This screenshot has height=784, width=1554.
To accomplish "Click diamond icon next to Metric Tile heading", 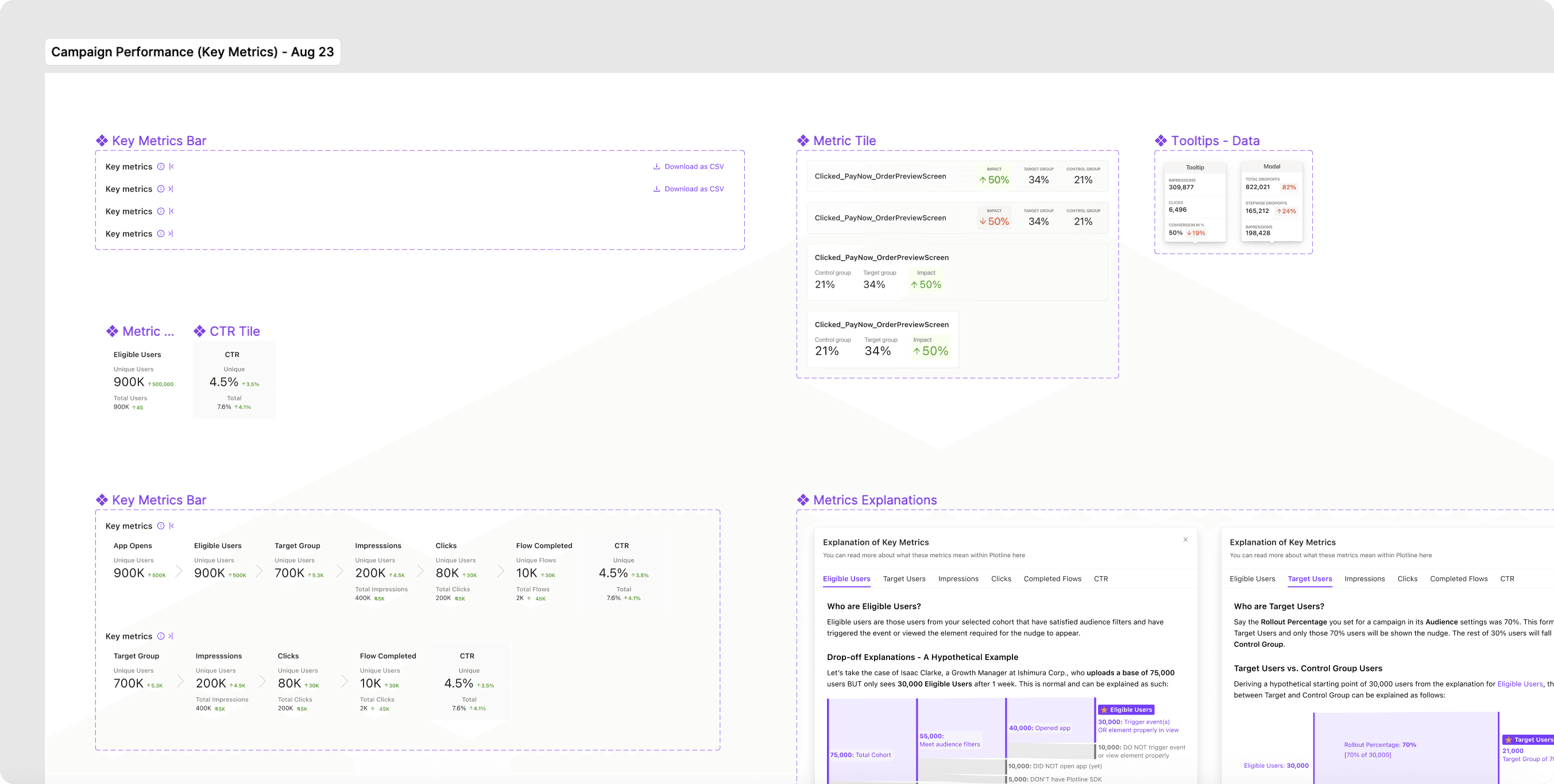I will click(x=803, y=141).
